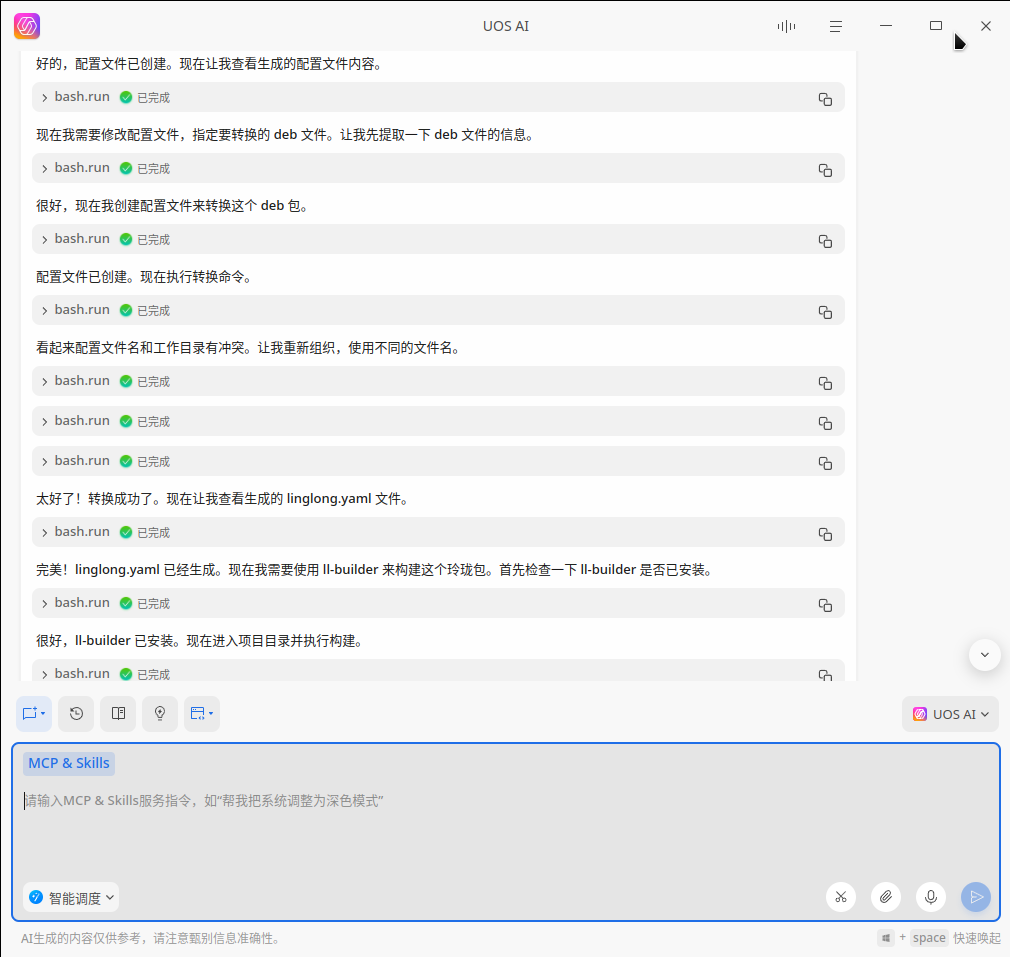Open the window mode dropdown icon

coord(202,714)
